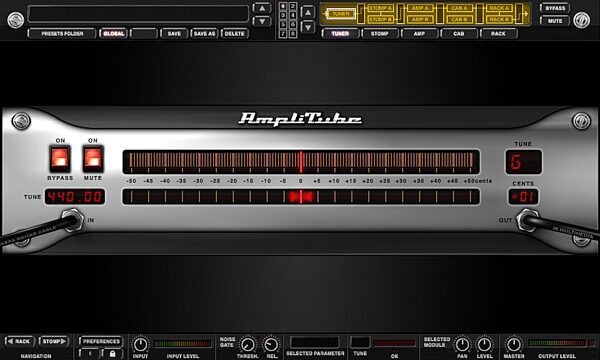Select Cab B block in signal chain
This screenshot has height=360, width=600.
[459, 19]
